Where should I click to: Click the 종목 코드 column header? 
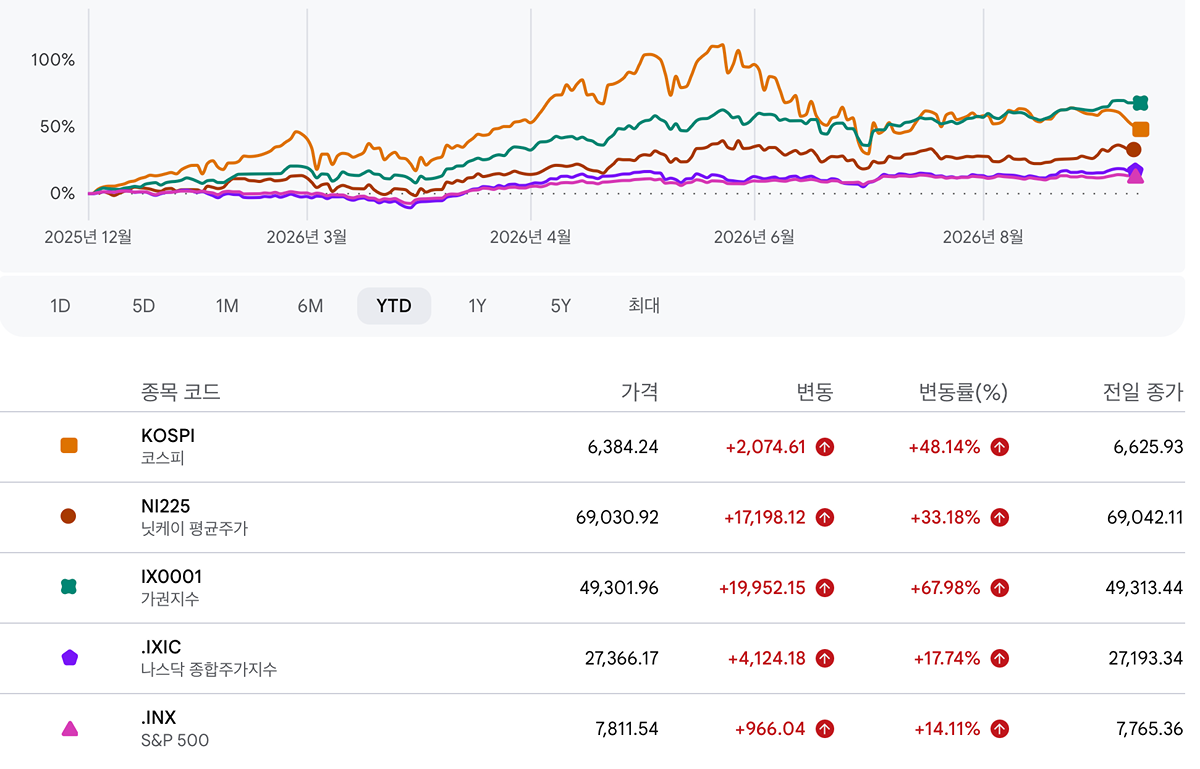[181, 393]
